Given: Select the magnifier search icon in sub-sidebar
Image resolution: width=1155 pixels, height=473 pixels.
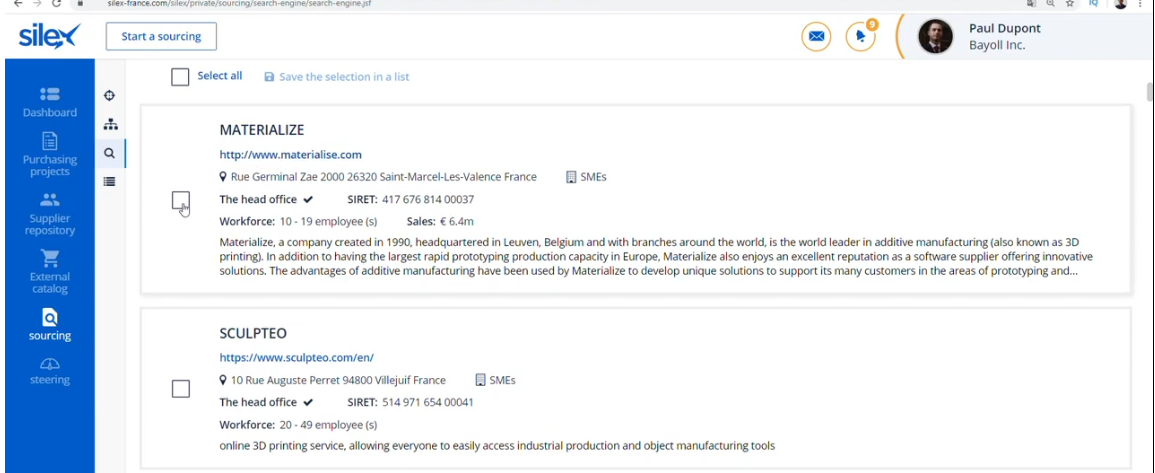Looking at the screenshot, I should (110, 154).
